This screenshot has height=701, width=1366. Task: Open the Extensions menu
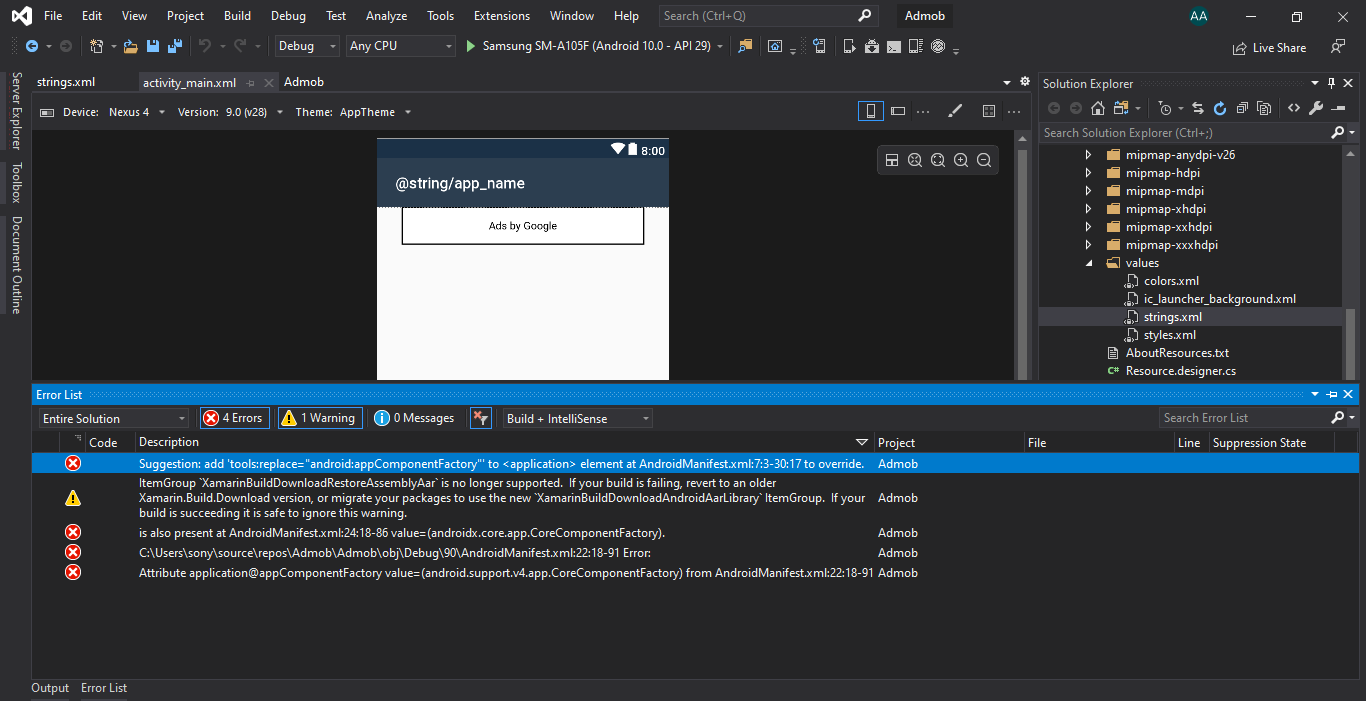point(502,16)
